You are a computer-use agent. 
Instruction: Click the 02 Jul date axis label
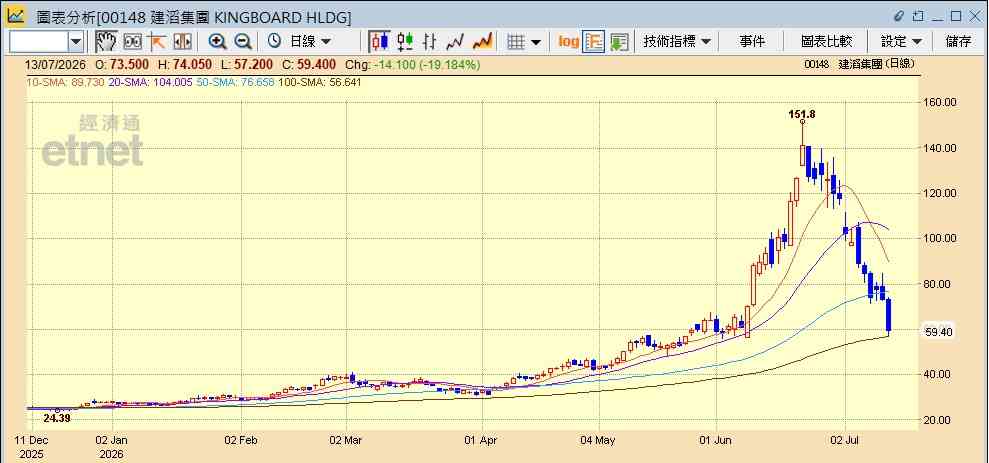(845, 440)
